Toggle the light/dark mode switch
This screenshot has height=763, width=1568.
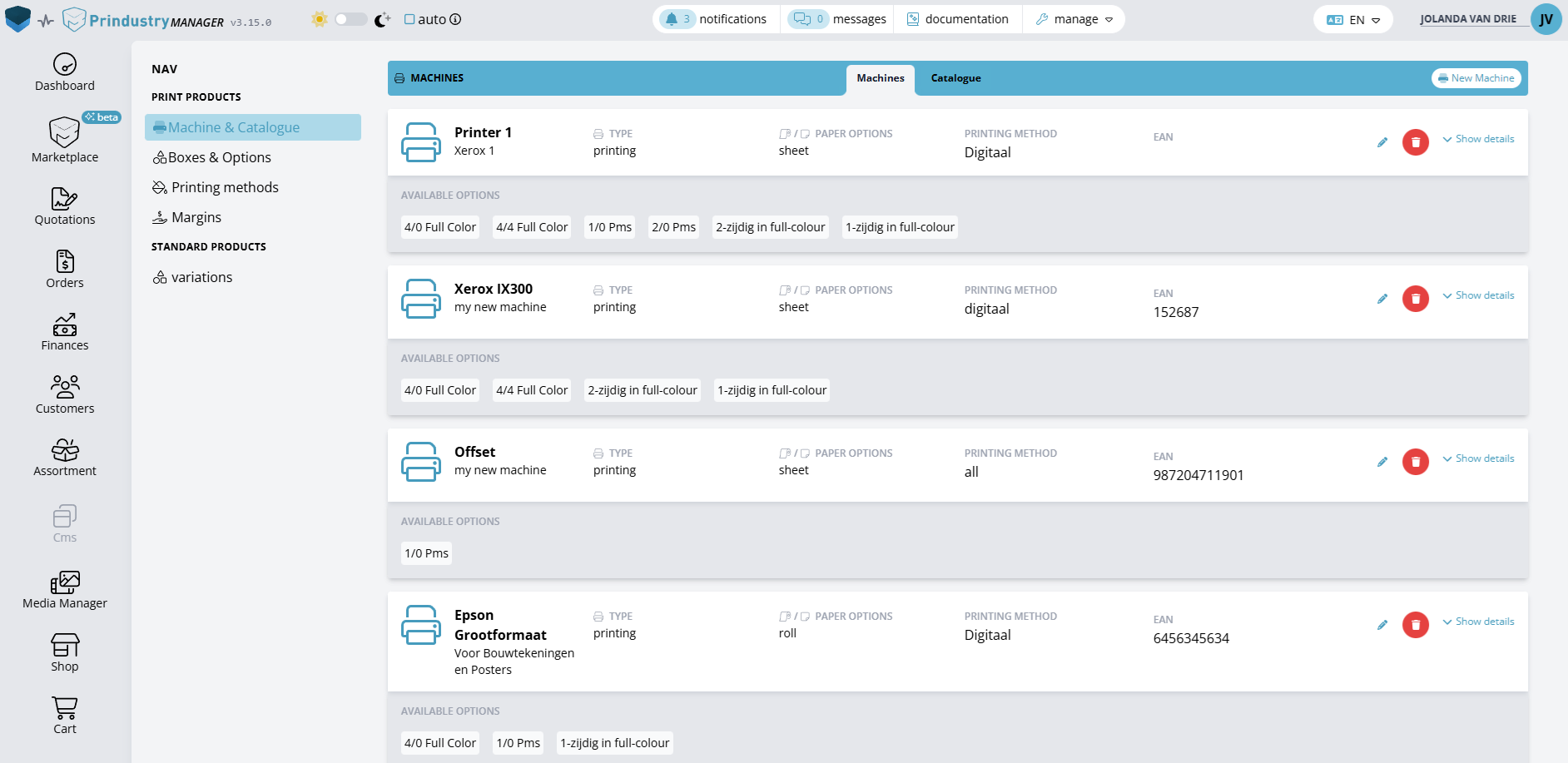tap(350, 19)
